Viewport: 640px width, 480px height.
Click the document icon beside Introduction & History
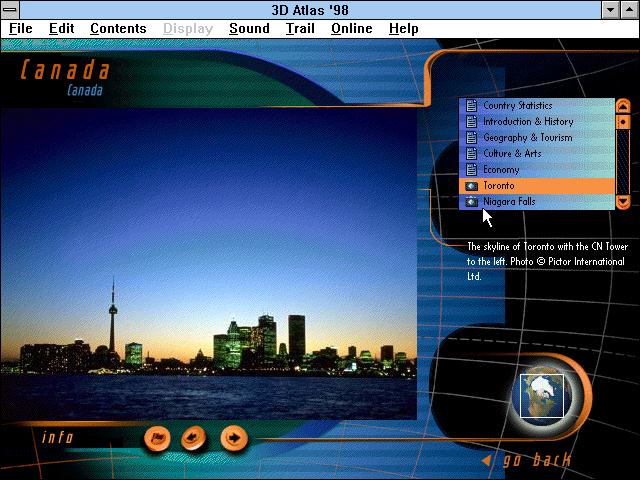(471, 121)
